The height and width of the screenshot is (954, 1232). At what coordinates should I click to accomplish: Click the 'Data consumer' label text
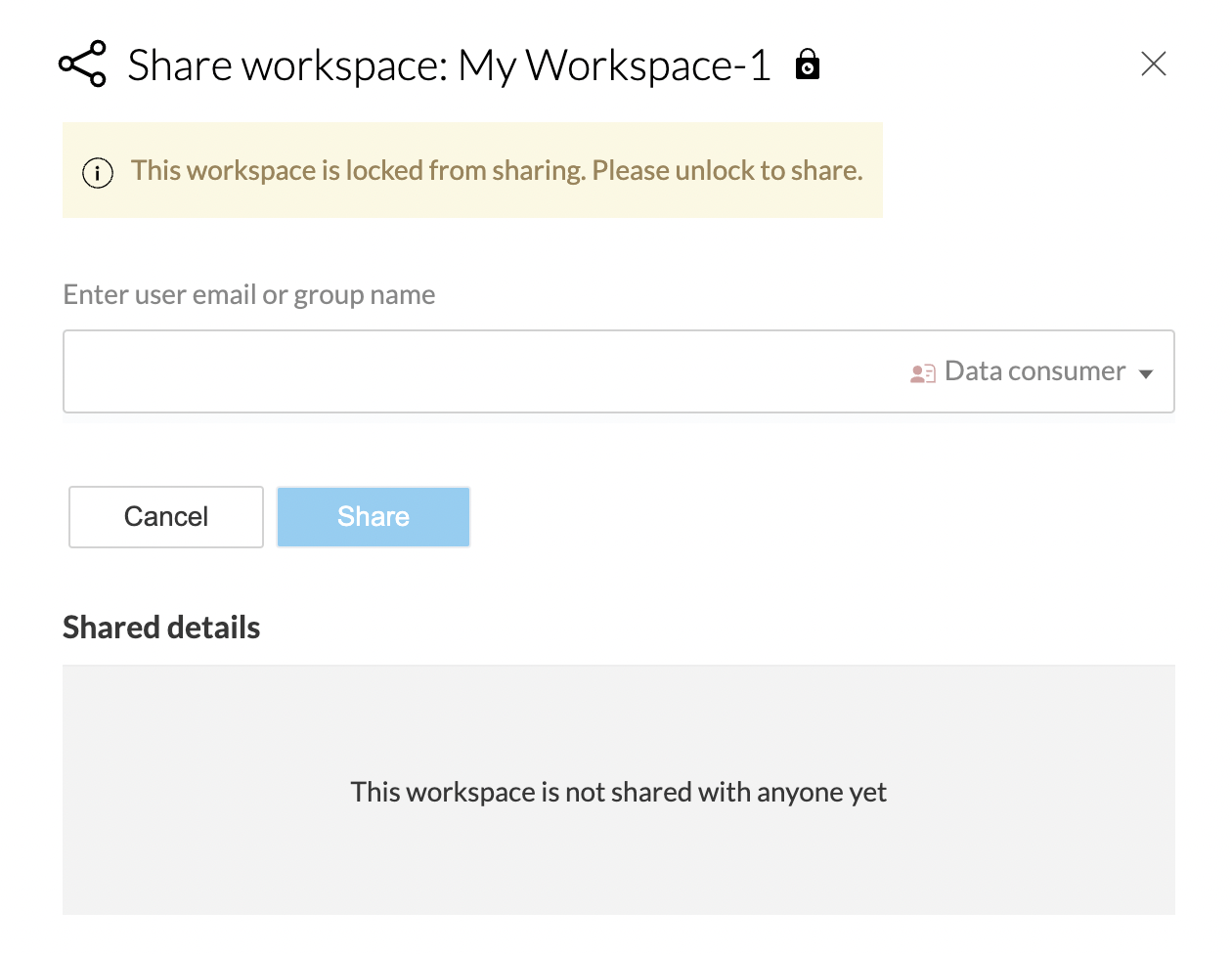[x=1034, y=371]
